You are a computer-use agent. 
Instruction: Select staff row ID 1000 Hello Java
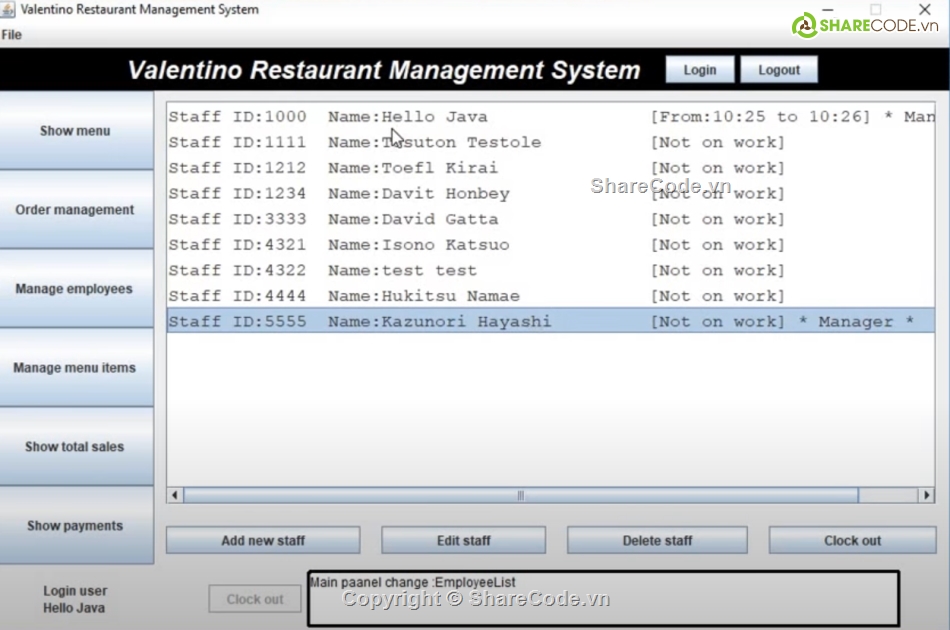coord(551,116)
